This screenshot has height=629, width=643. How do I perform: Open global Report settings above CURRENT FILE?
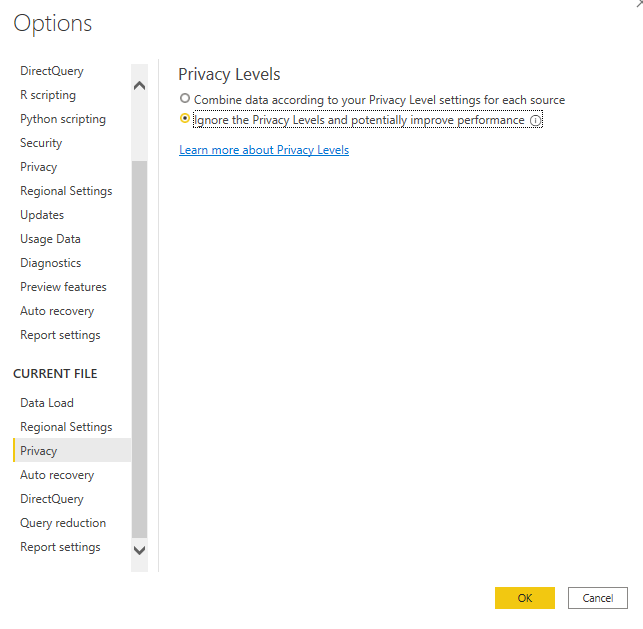point(60,335)
